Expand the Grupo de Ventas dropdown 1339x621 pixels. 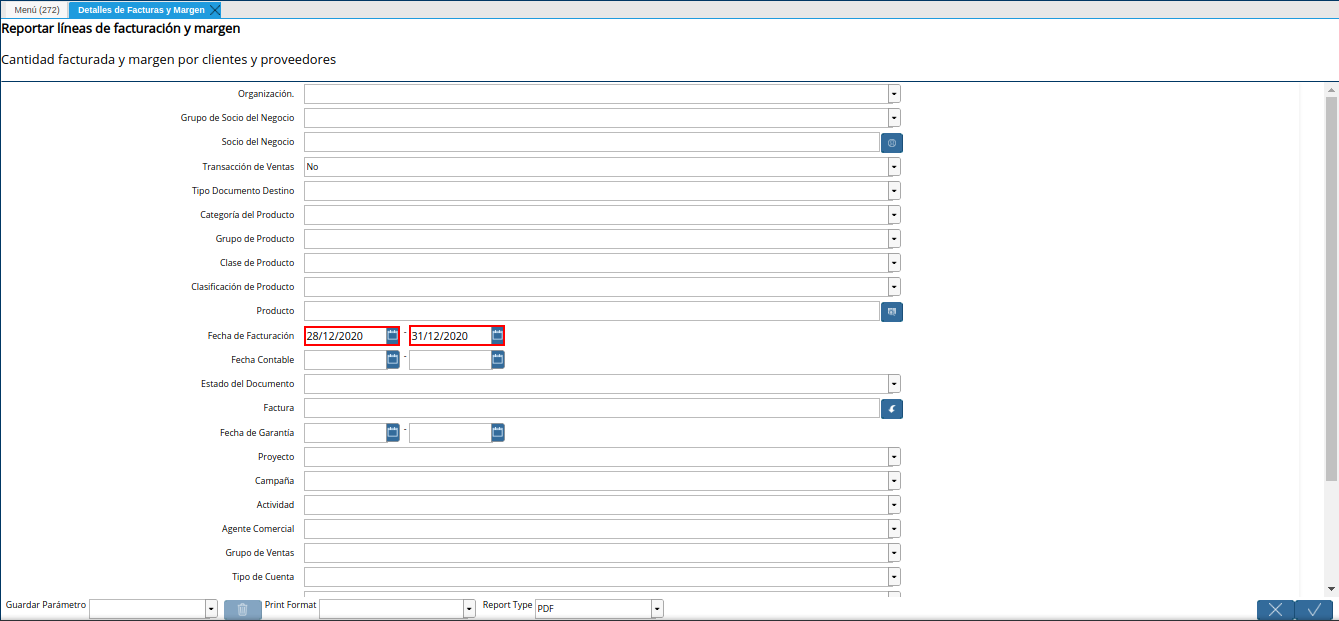894,553
